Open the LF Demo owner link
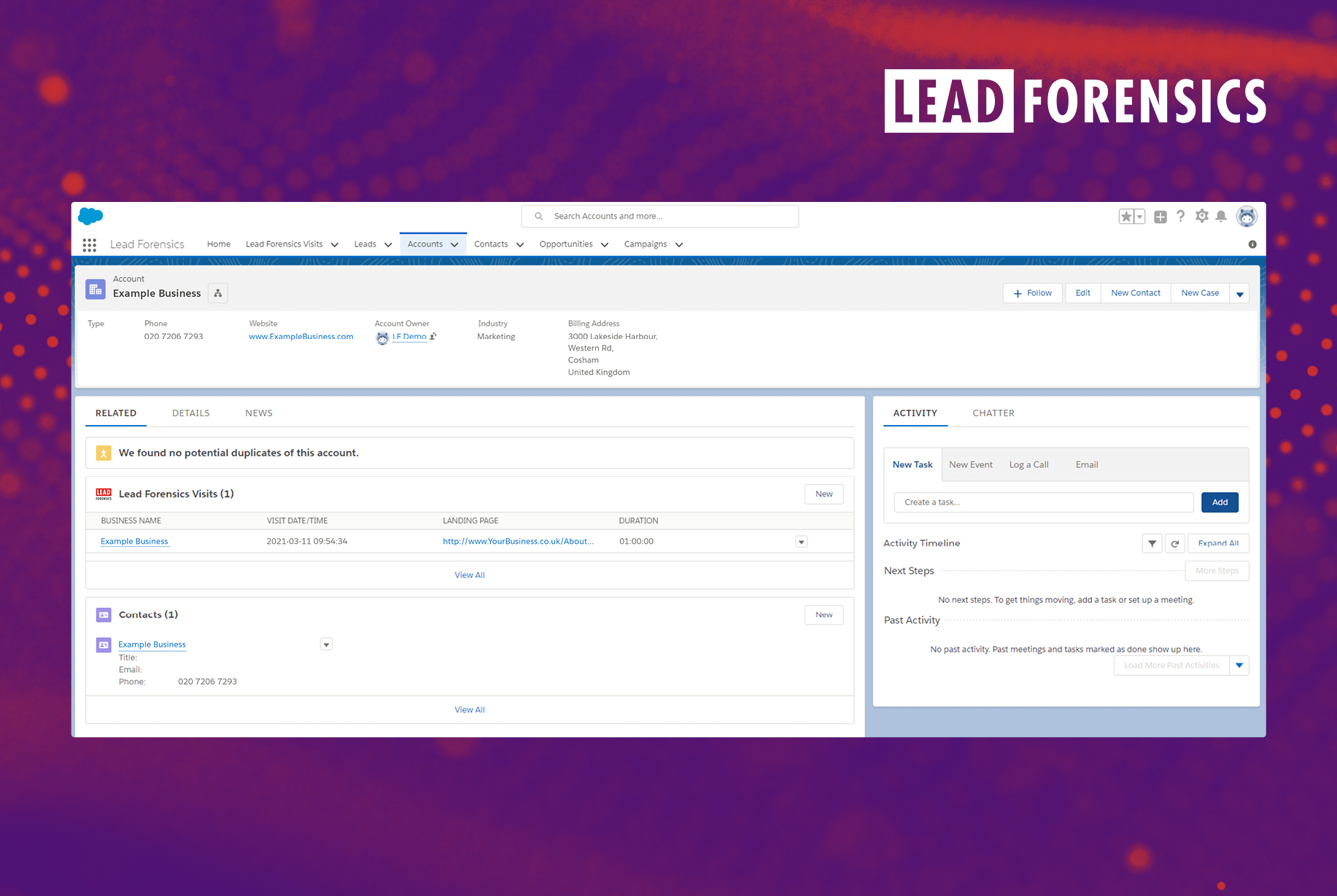The height and width of the screenshot is (896, 1337). tap(409, 337)
